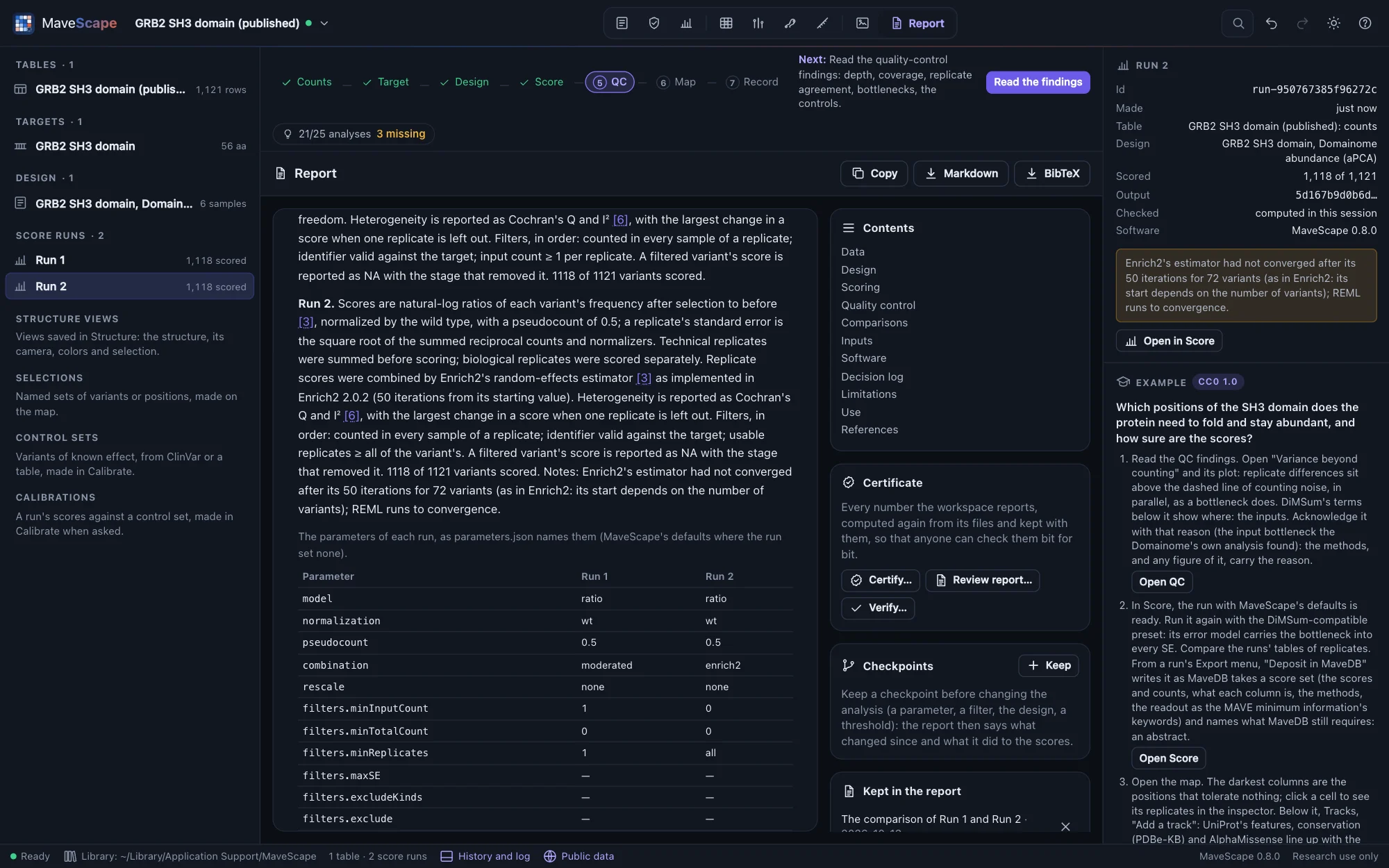Image resolution: width=1389 pixels, height=868 pixels.
Task: Go to the Counts workflow step
Action: (306, 82)
